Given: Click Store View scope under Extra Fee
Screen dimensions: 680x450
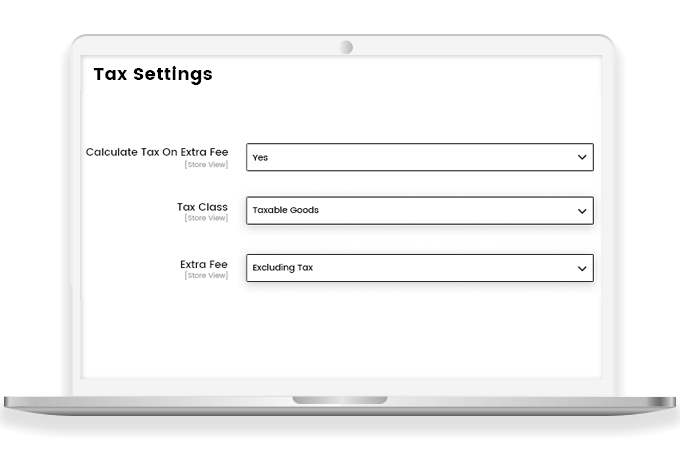Looking at the screenshot, I should tap(206, 275).
